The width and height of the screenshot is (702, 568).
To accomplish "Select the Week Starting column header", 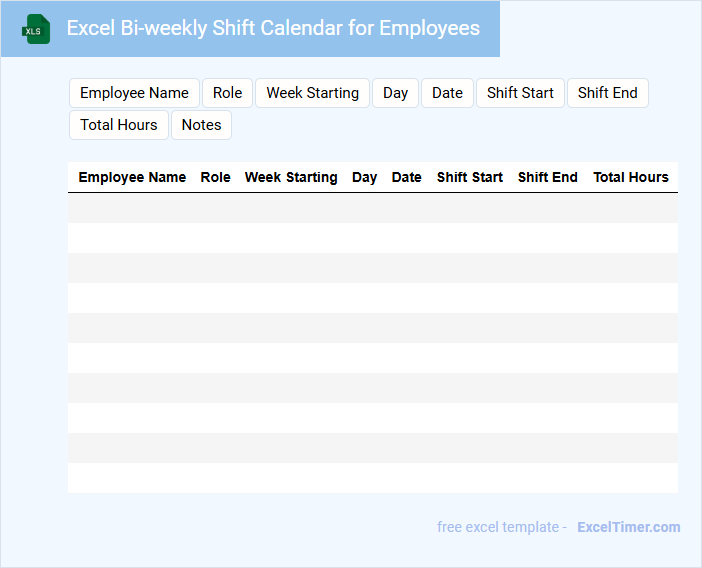I will (x=291, y=177).
